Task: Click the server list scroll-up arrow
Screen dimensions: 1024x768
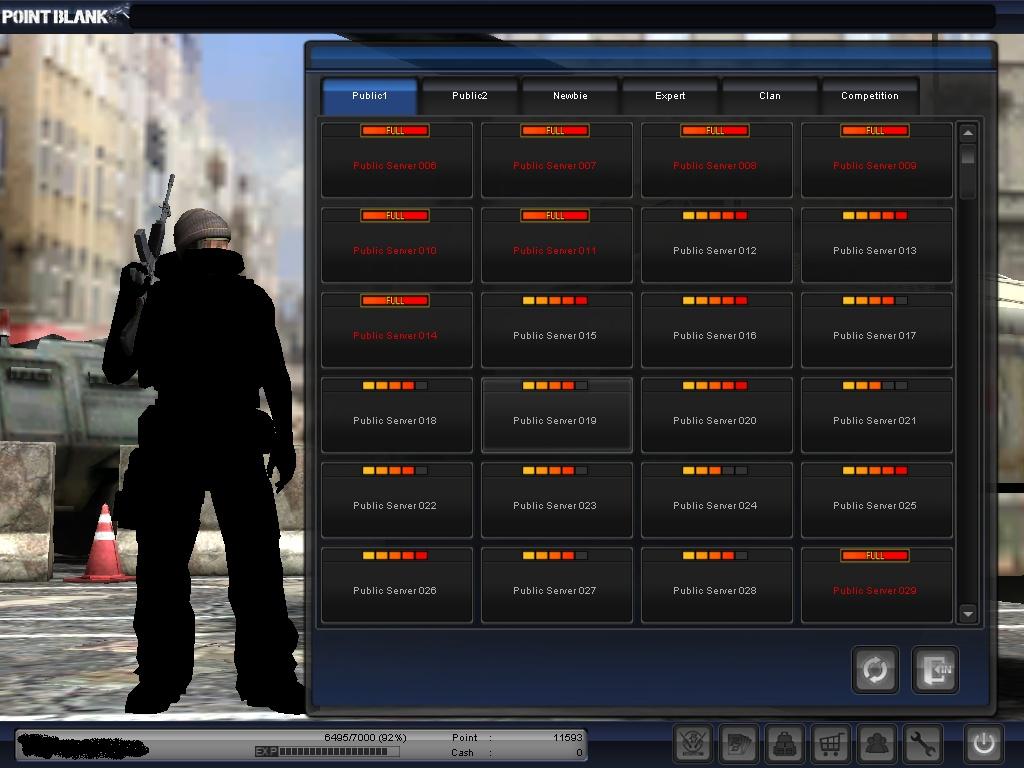Action: (x=968, y=133)
